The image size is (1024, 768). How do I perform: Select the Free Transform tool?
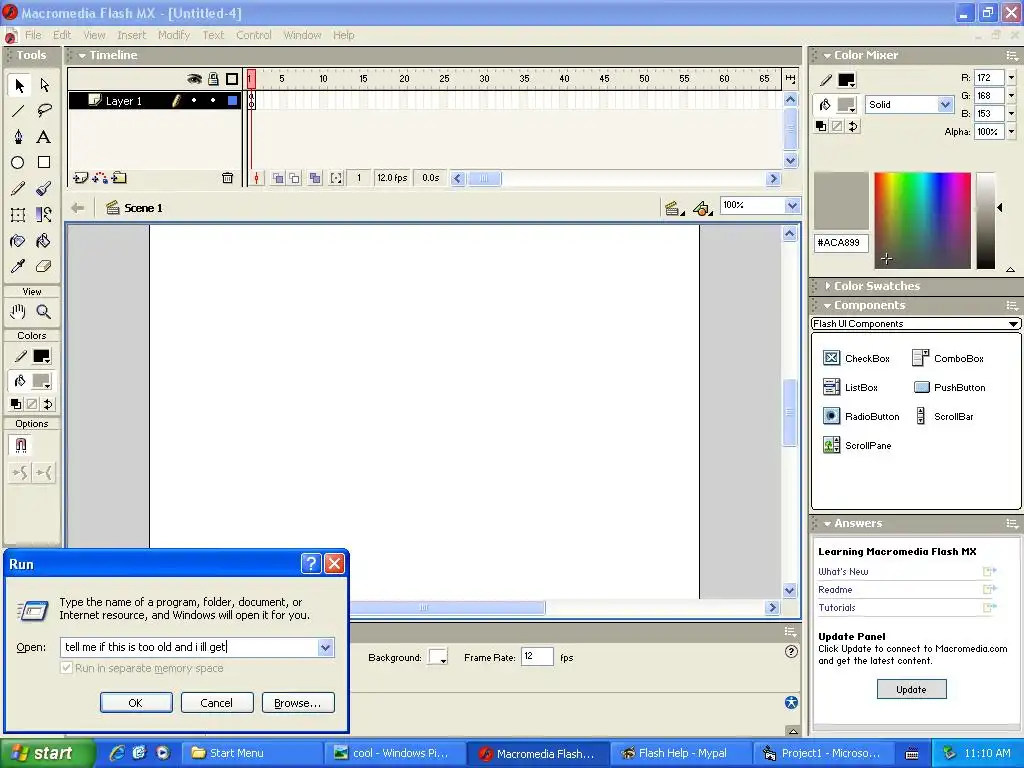[x=18, y=215]
